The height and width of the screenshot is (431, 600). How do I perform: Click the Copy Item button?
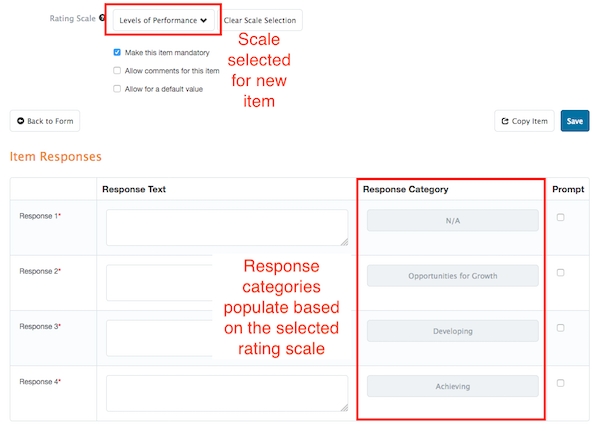coord(524,121)
